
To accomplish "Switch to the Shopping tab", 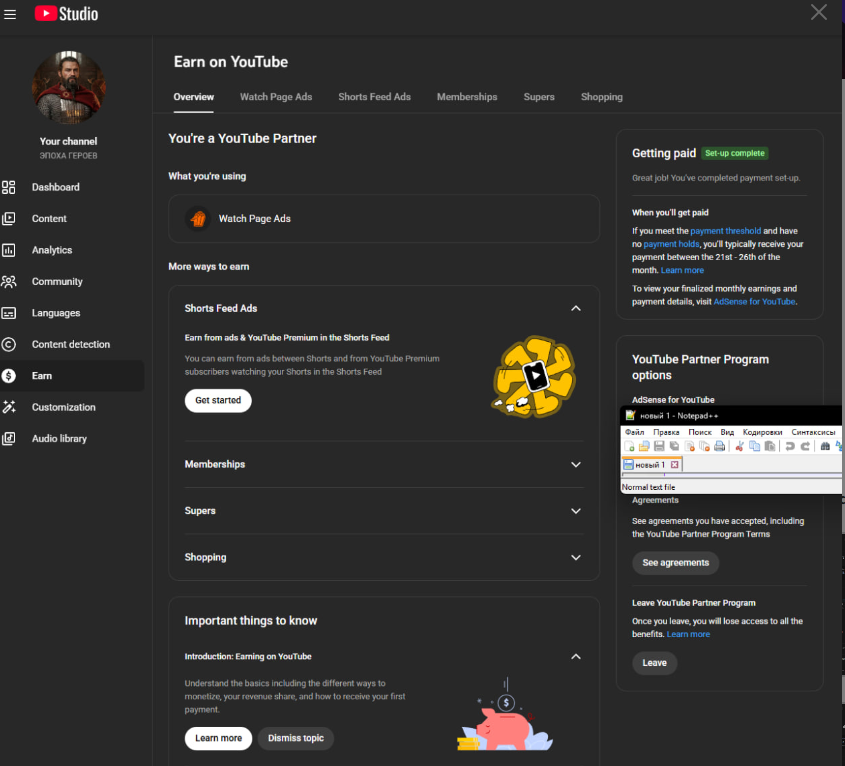I will point(601,97).
